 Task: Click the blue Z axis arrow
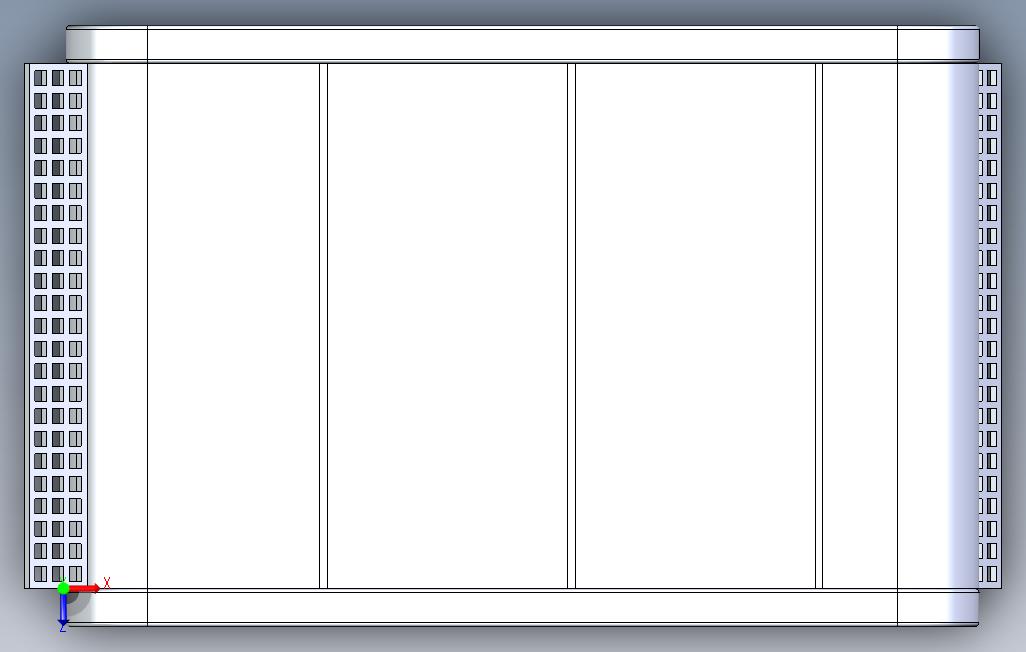63,609
